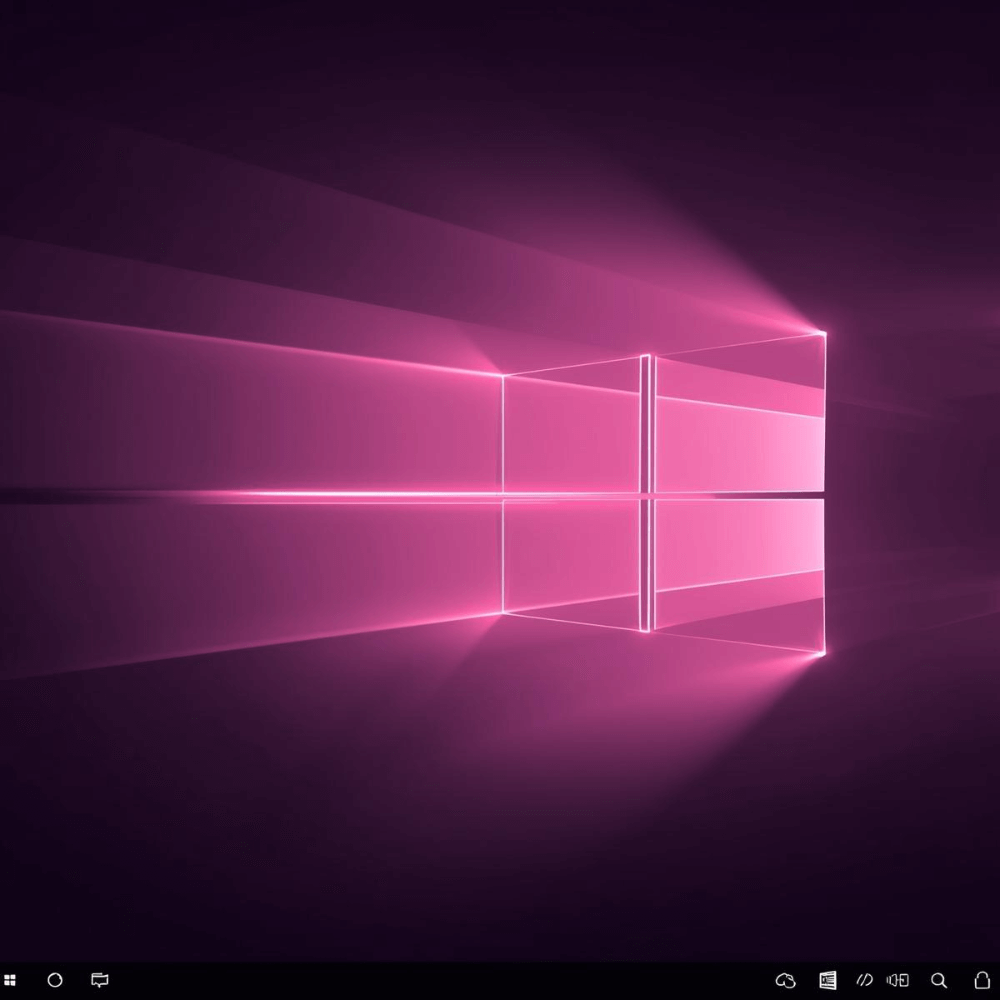The height and width of the screenshot is (1000, 1000).
Task: Open the speaker device tray icon
Action: pyautogui.click(x=898, y=980)
